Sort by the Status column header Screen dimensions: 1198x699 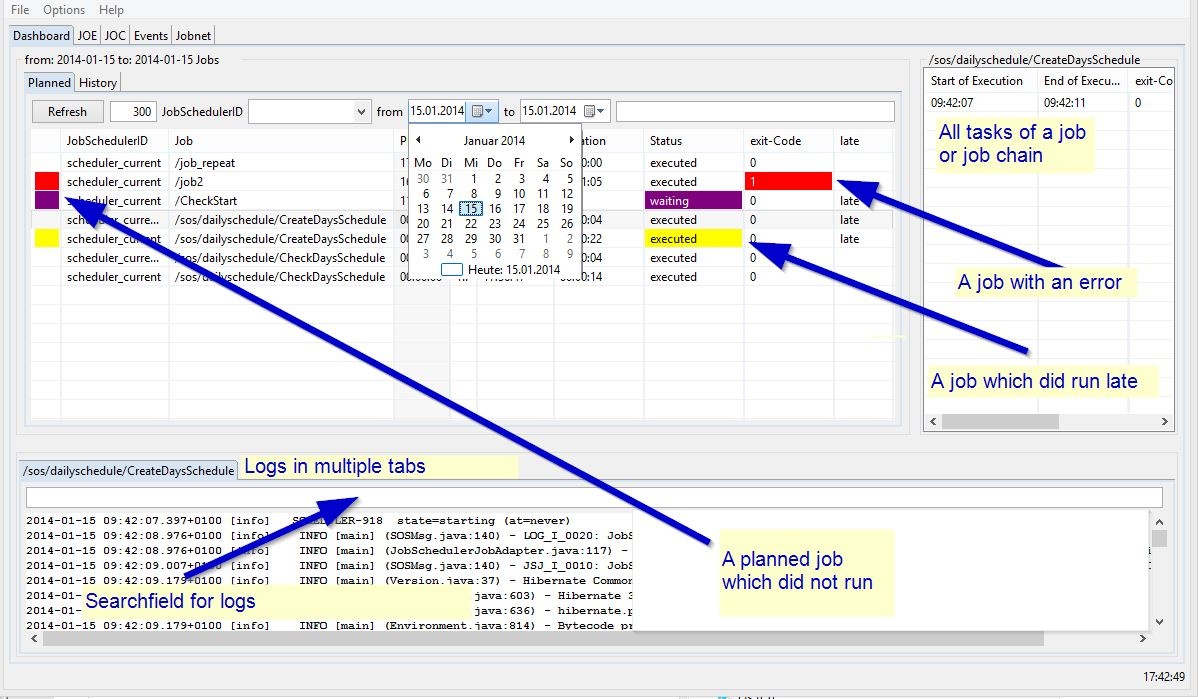tap(666, 141)
